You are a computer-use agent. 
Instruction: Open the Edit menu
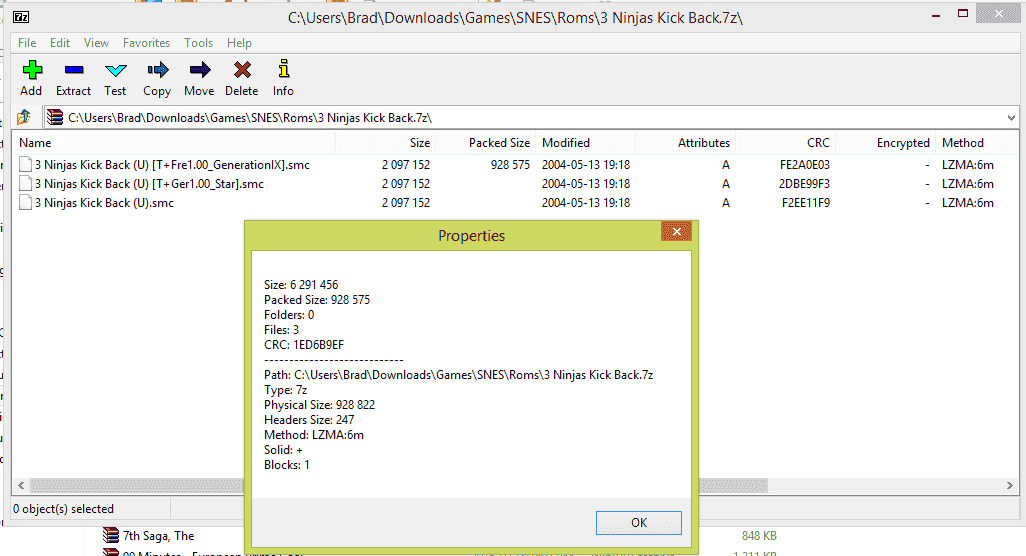[x=60, y=43]
